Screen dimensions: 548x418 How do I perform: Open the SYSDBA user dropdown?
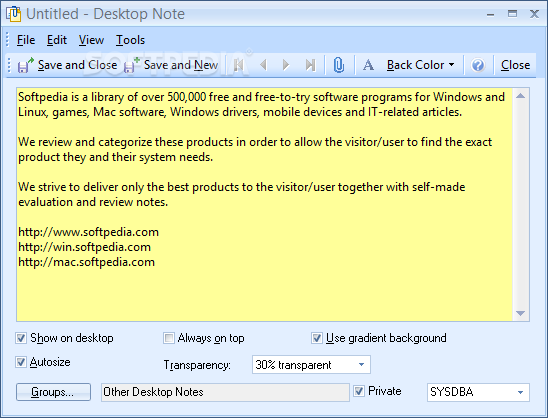tap(478, 392)
